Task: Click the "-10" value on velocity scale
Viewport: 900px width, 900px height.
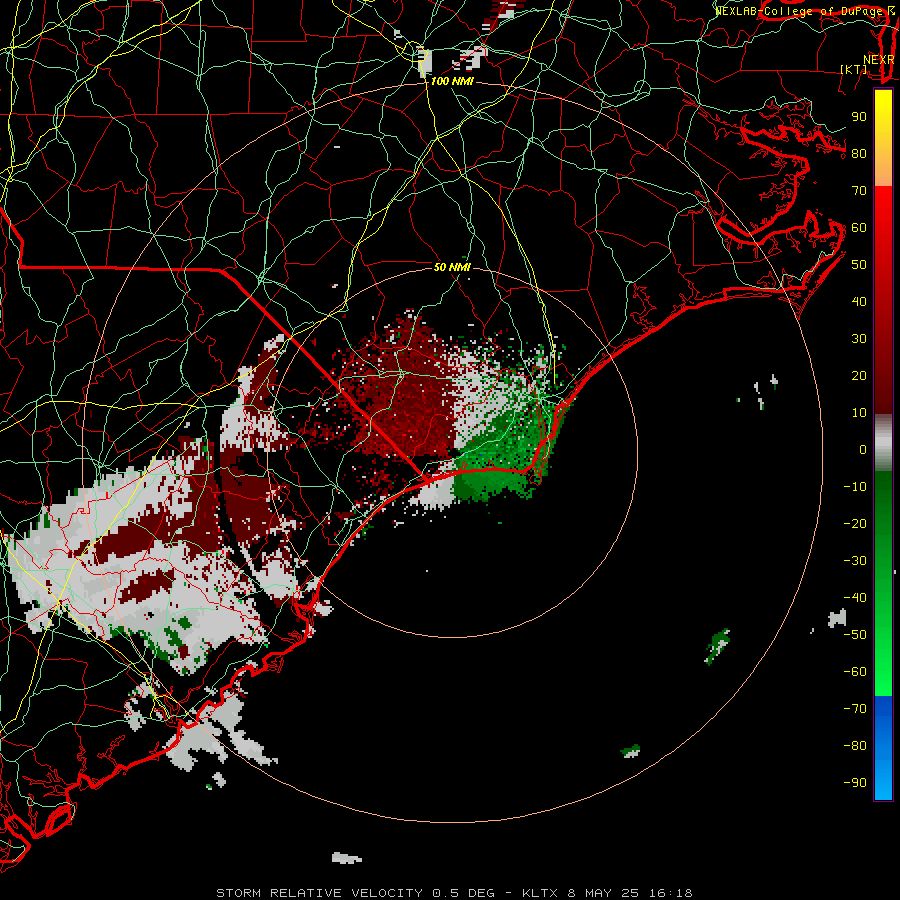Action: [x=855, y=487]
